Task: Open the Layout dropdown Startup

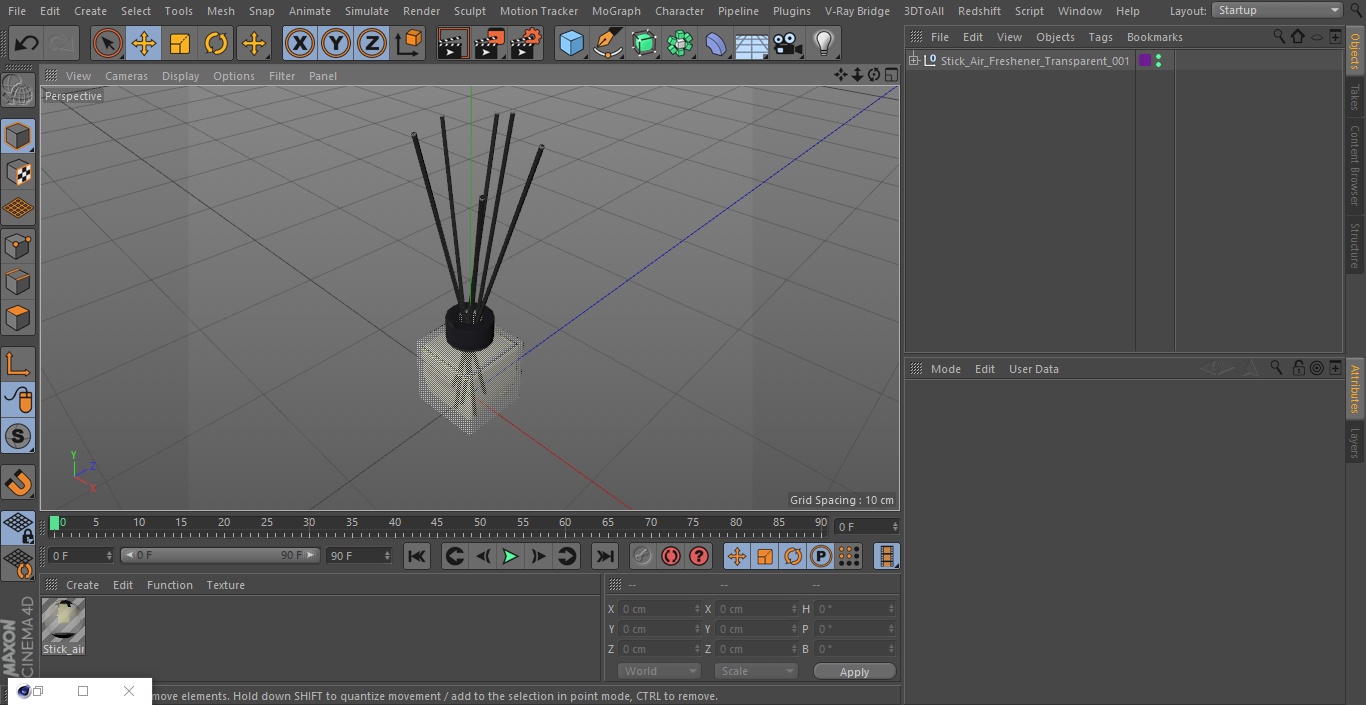Action: click(x=1278, y=10)
